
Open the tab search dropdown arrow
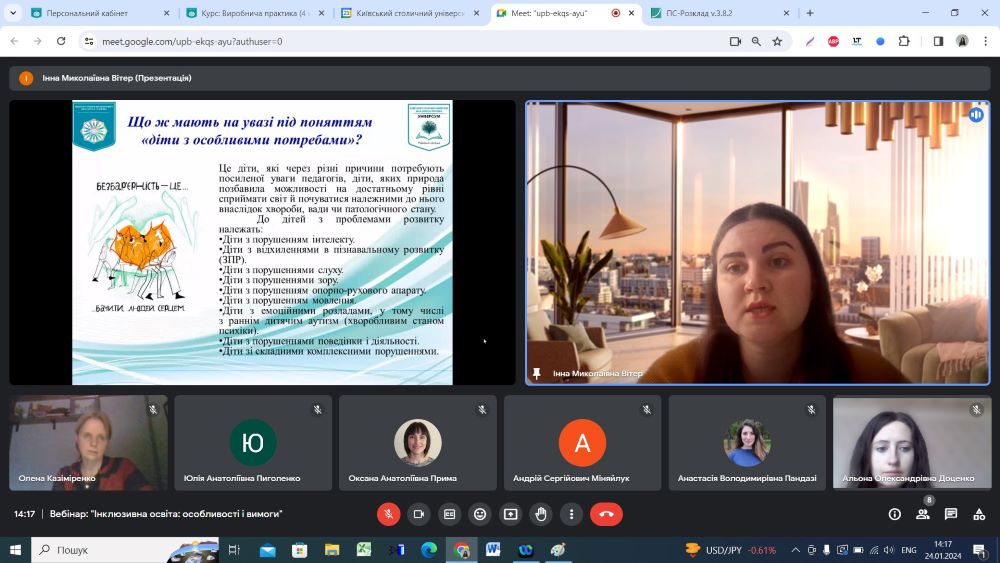point(13,13)
